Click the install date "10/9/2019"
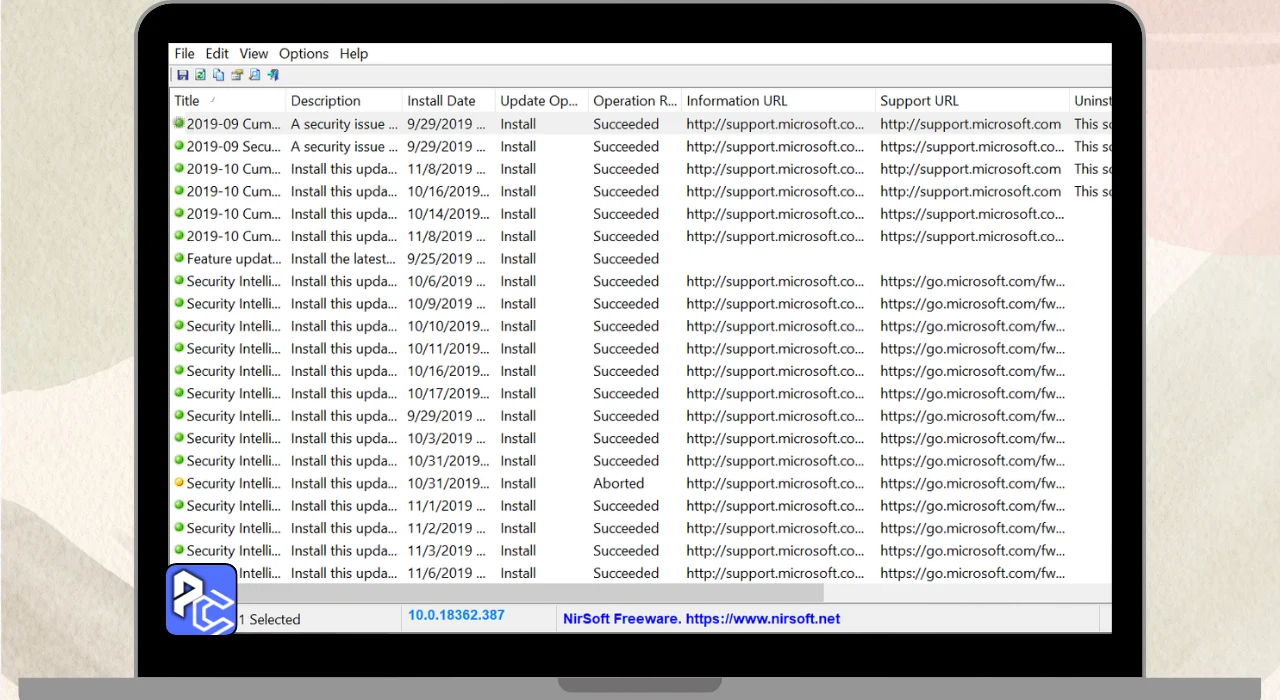 click(x=447, y=304)
